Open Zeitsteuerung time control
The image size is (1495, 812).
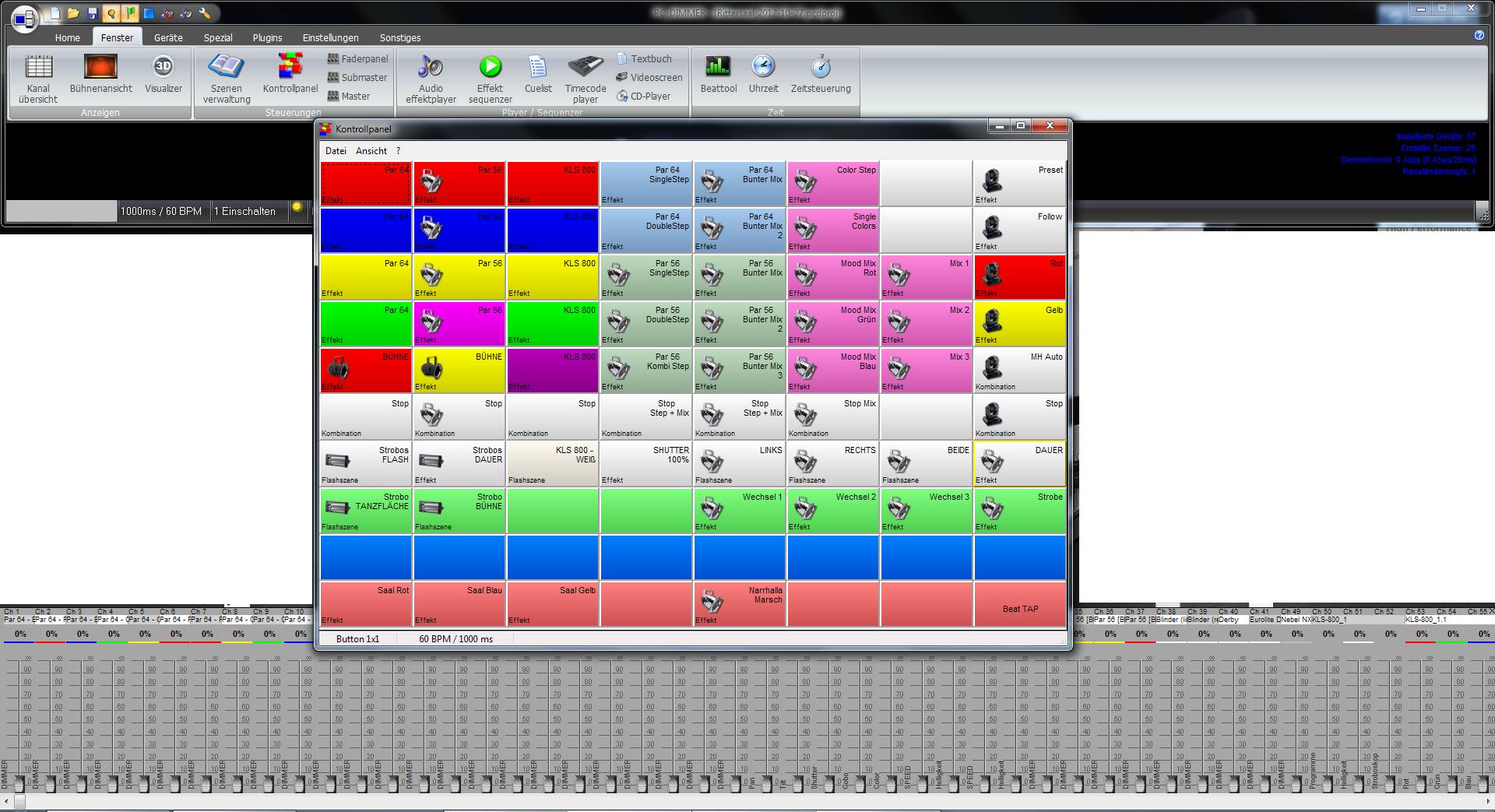[x=821, y=74]
